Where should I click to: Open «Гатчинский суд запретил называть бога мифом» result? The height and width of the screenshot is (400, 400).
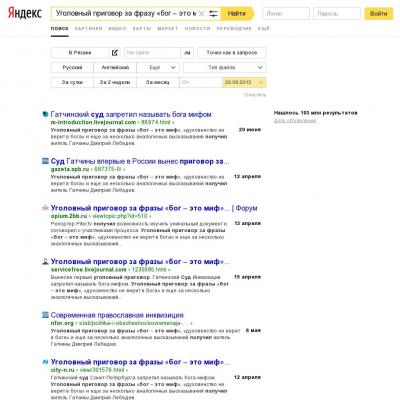coord(131,114)
